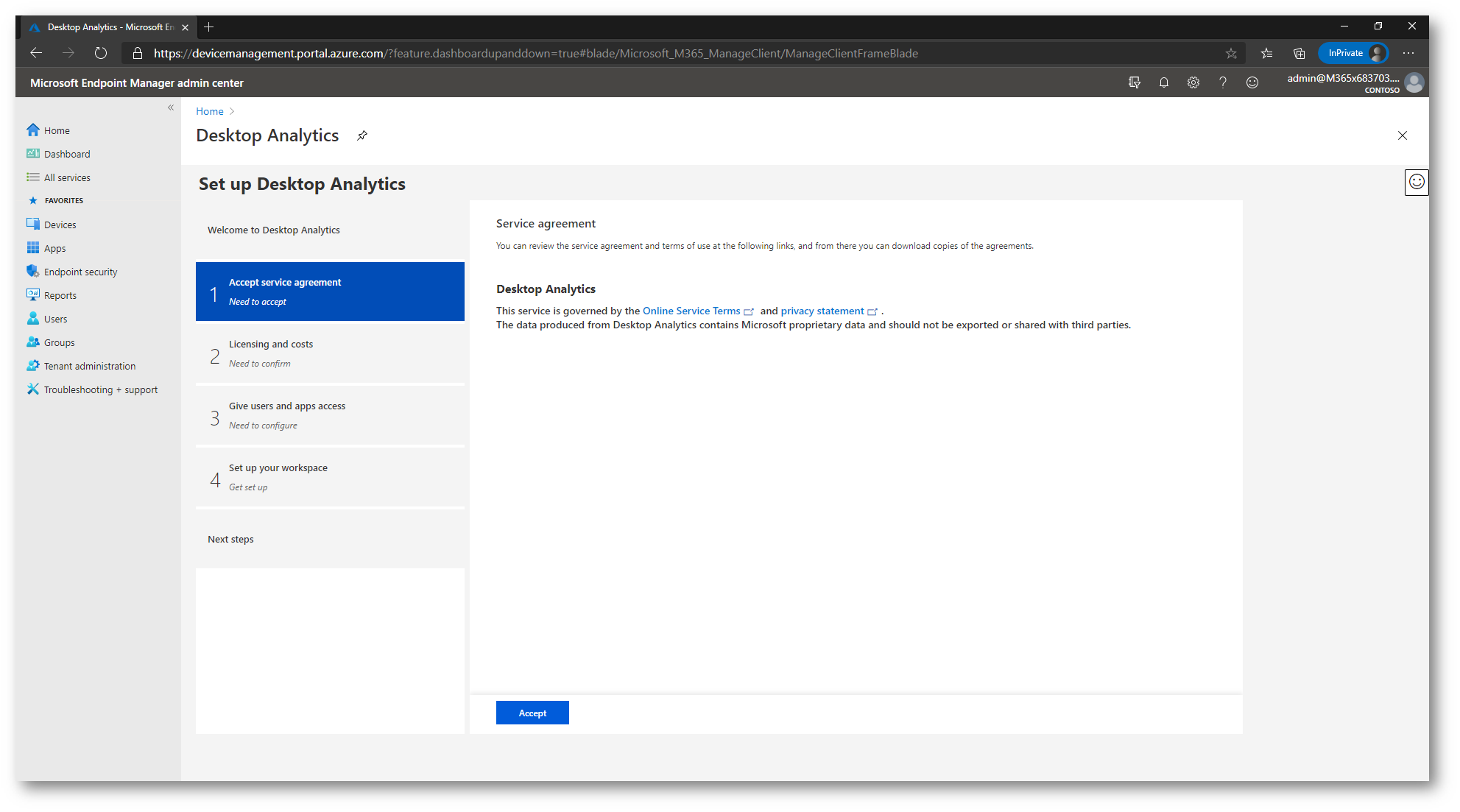Open Groups in the sidebar
Image resolution: width=1460 pixels, height=812 pixels.
pos(59,342)
